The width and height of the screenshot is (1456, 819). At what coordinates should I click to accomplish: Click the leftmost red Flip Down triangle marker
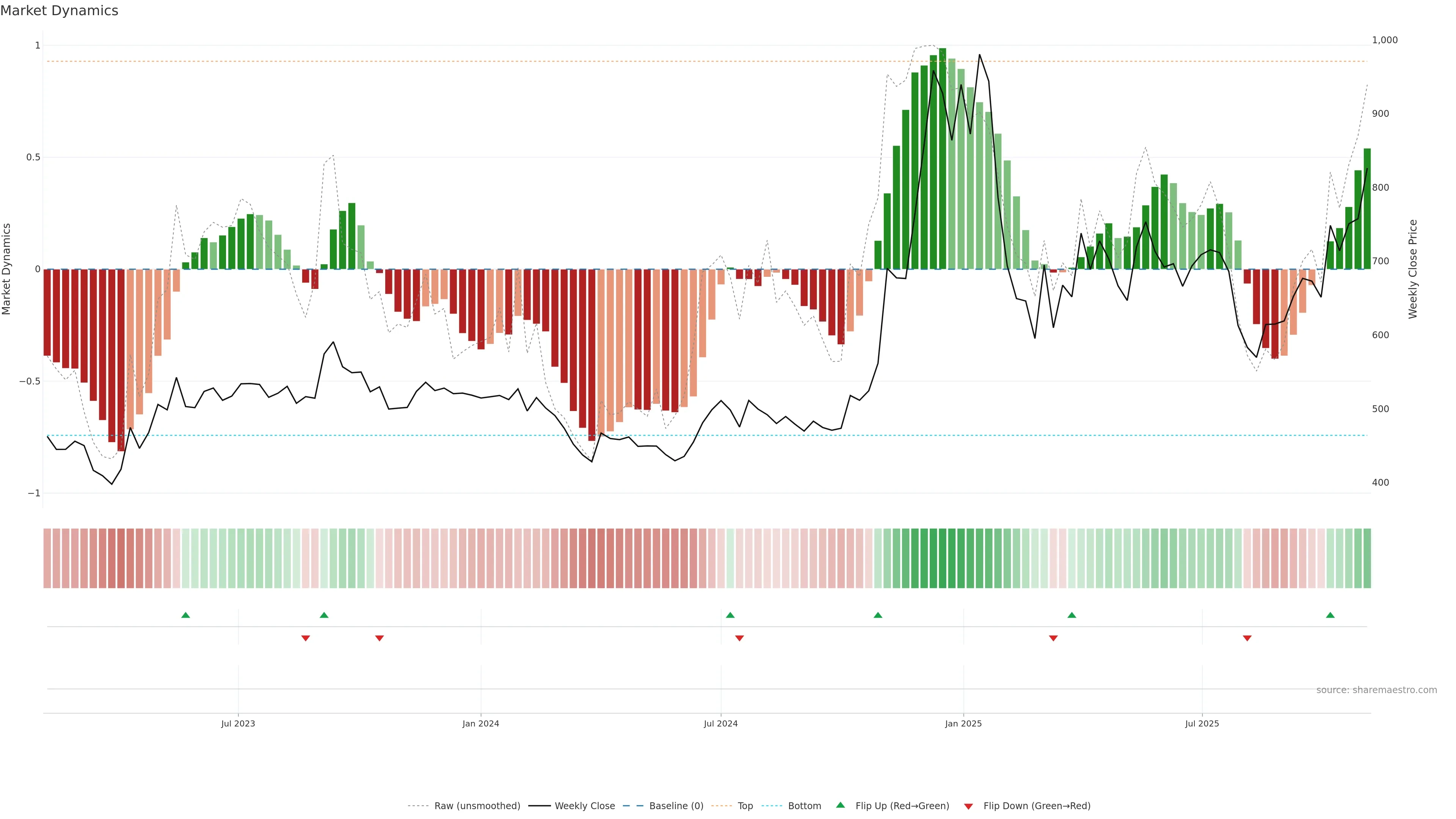coord(306,638)
